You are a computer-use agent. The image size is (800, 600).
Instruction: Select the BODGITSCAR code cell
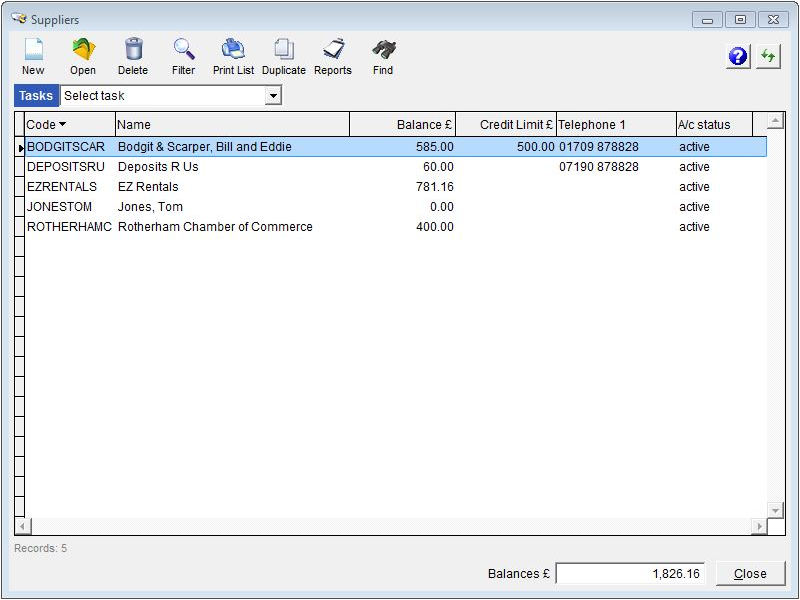click(x=70, y=147)
